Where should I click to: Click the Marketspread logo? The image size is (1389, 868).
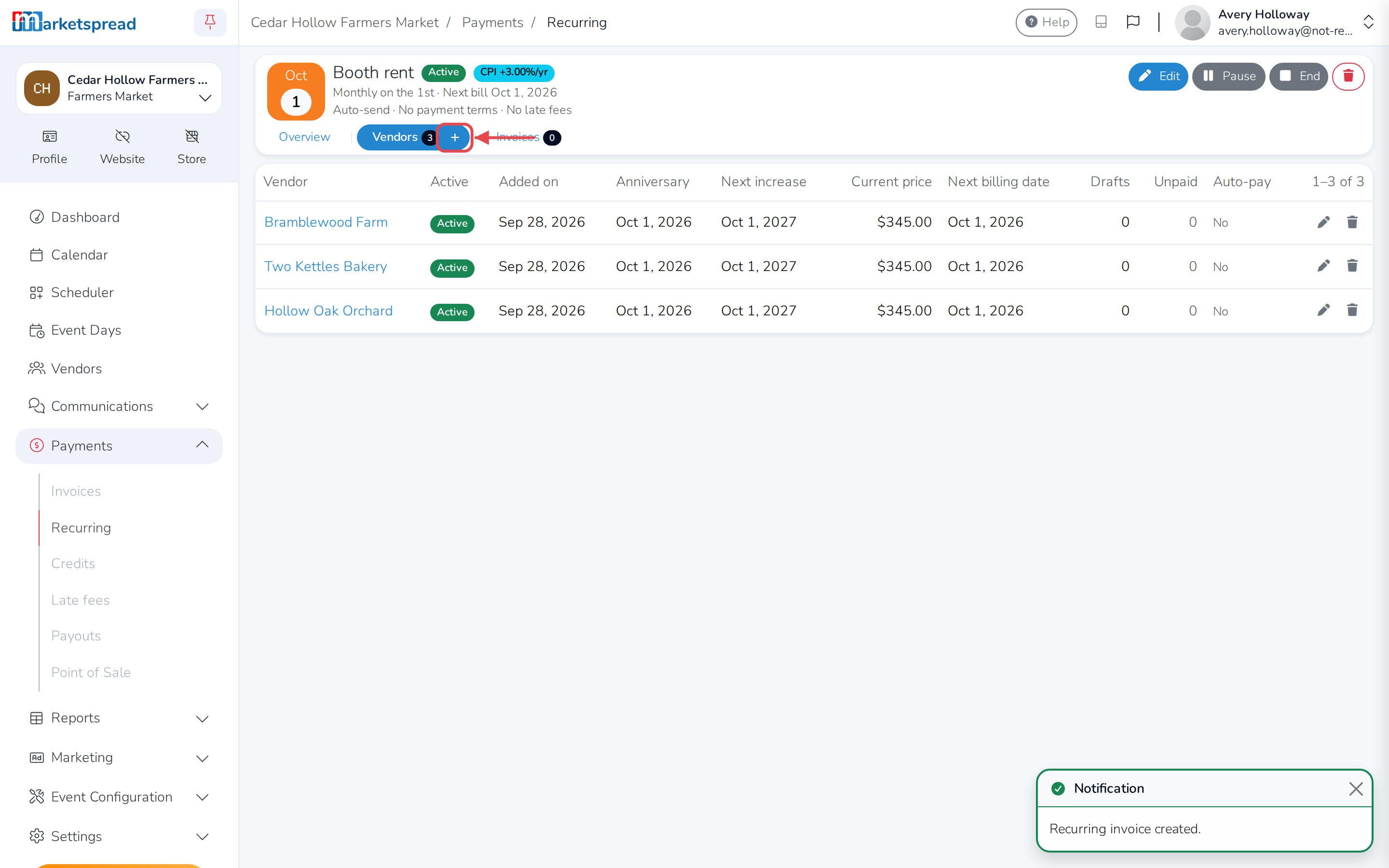pyautogui.click(x=74, y=22)
